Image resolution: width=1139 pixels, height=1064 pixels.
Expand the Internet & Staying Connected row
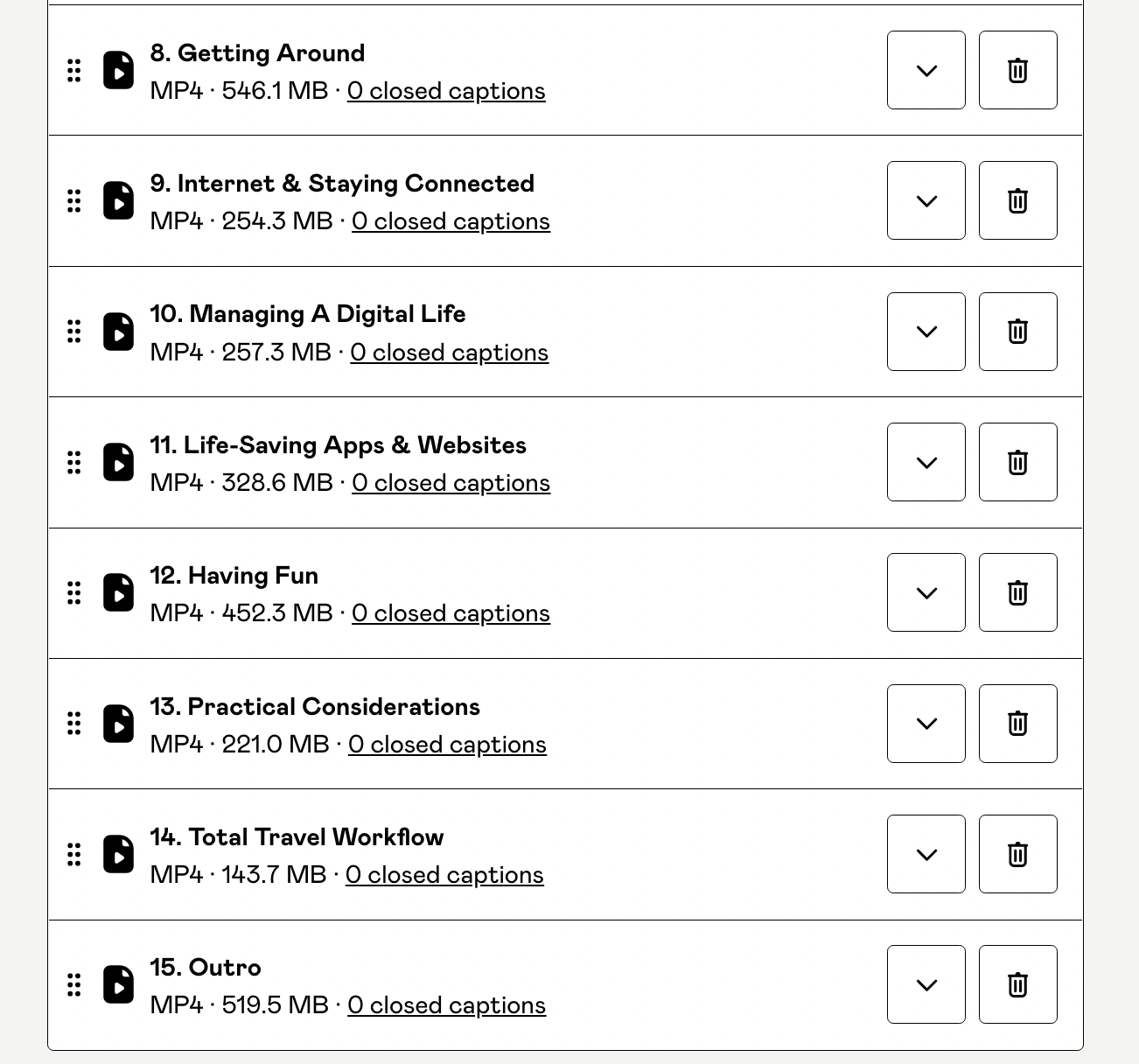(926, 200)
